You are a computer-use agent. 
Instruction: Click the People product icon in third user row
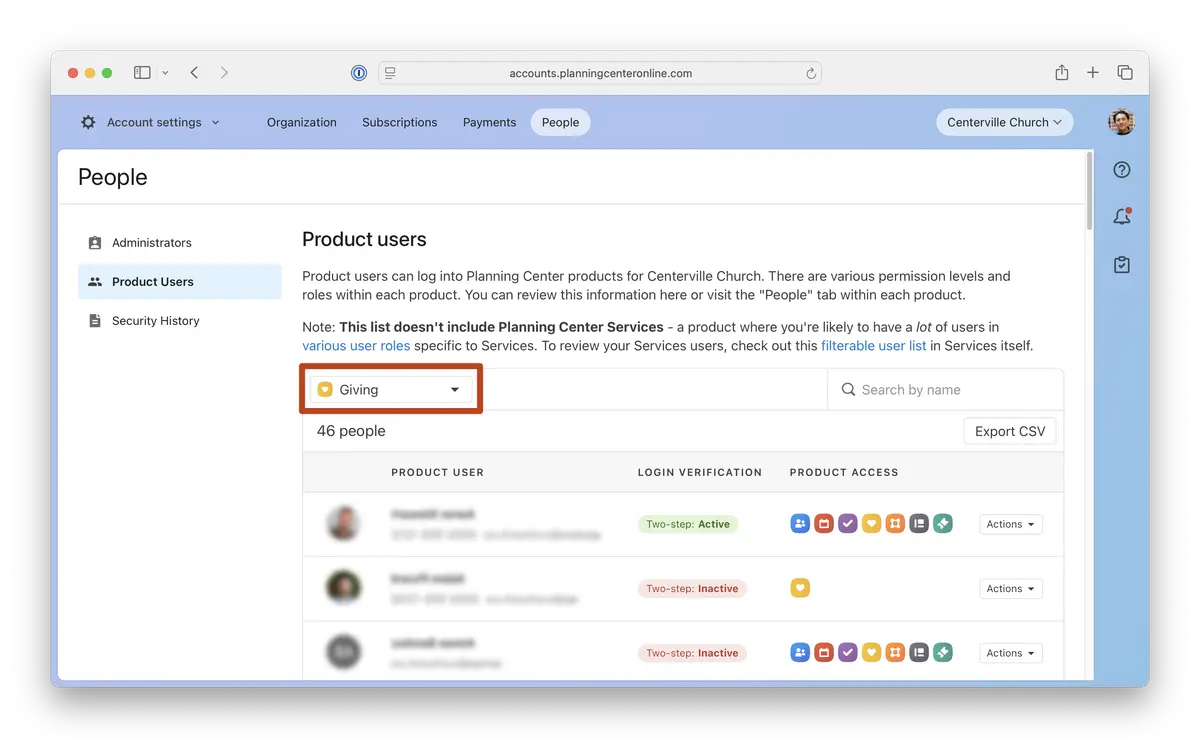[800, 653]
